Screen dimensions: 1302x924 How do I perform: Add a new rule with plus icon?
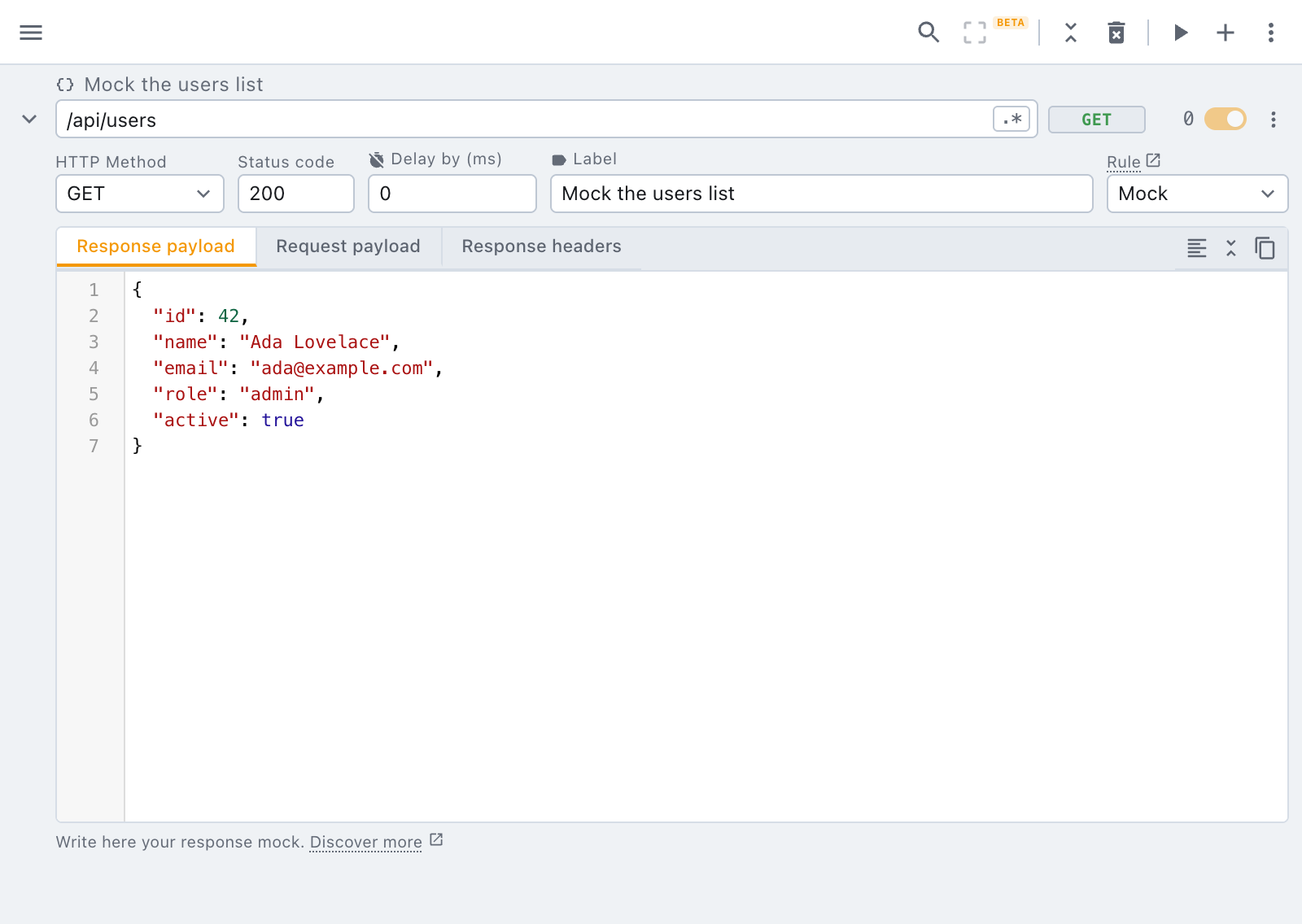pyautogui.click(x=1226, y=33)
